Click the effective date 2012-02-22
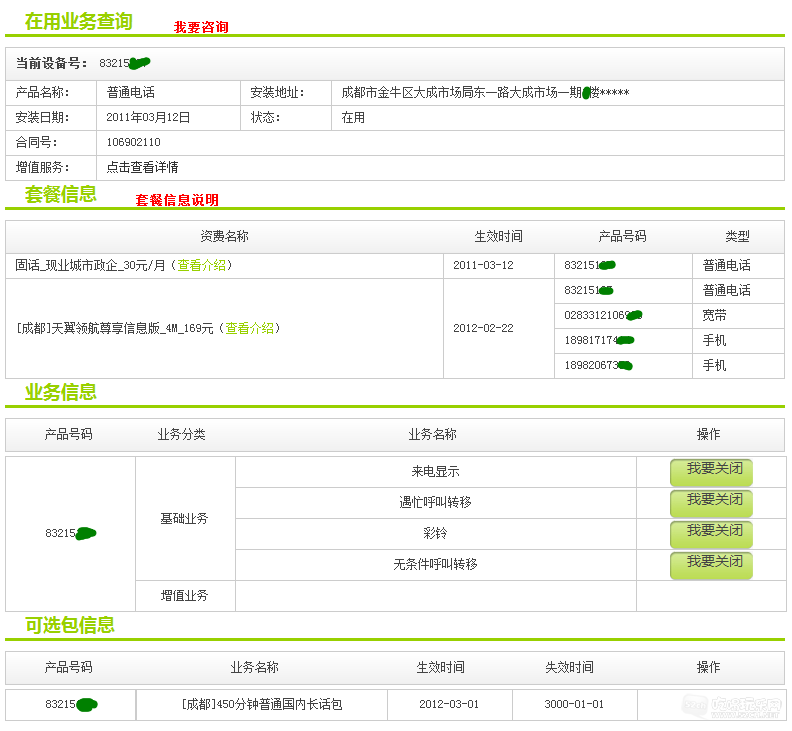The height and width of the screenshot is (731, 792). [483, 328]
